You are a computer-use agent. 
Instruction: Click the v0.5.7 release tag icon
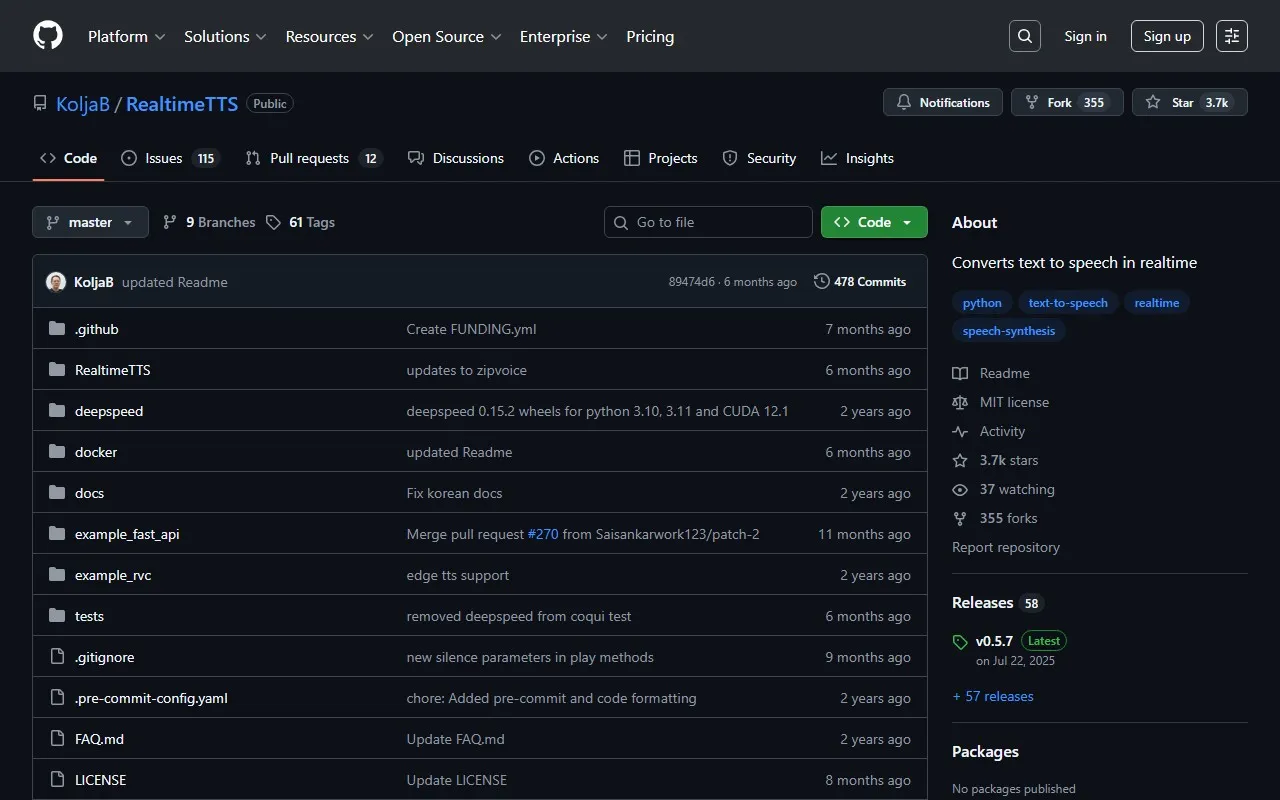click(x=960, y=642)
